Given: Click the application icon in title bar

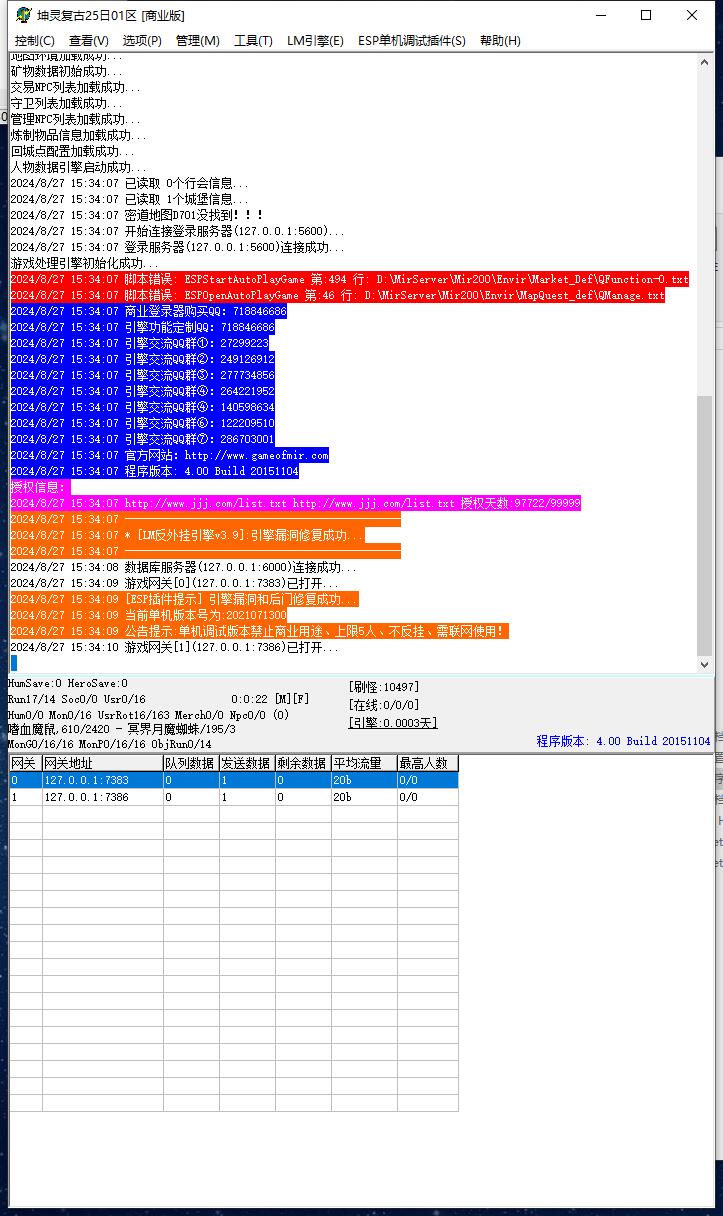Looking at the screenshot, I should 23,15.
